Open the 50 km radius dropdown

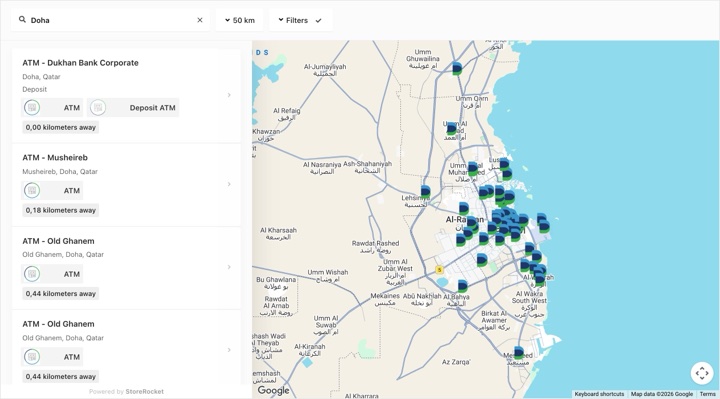(x=240, y=20)
